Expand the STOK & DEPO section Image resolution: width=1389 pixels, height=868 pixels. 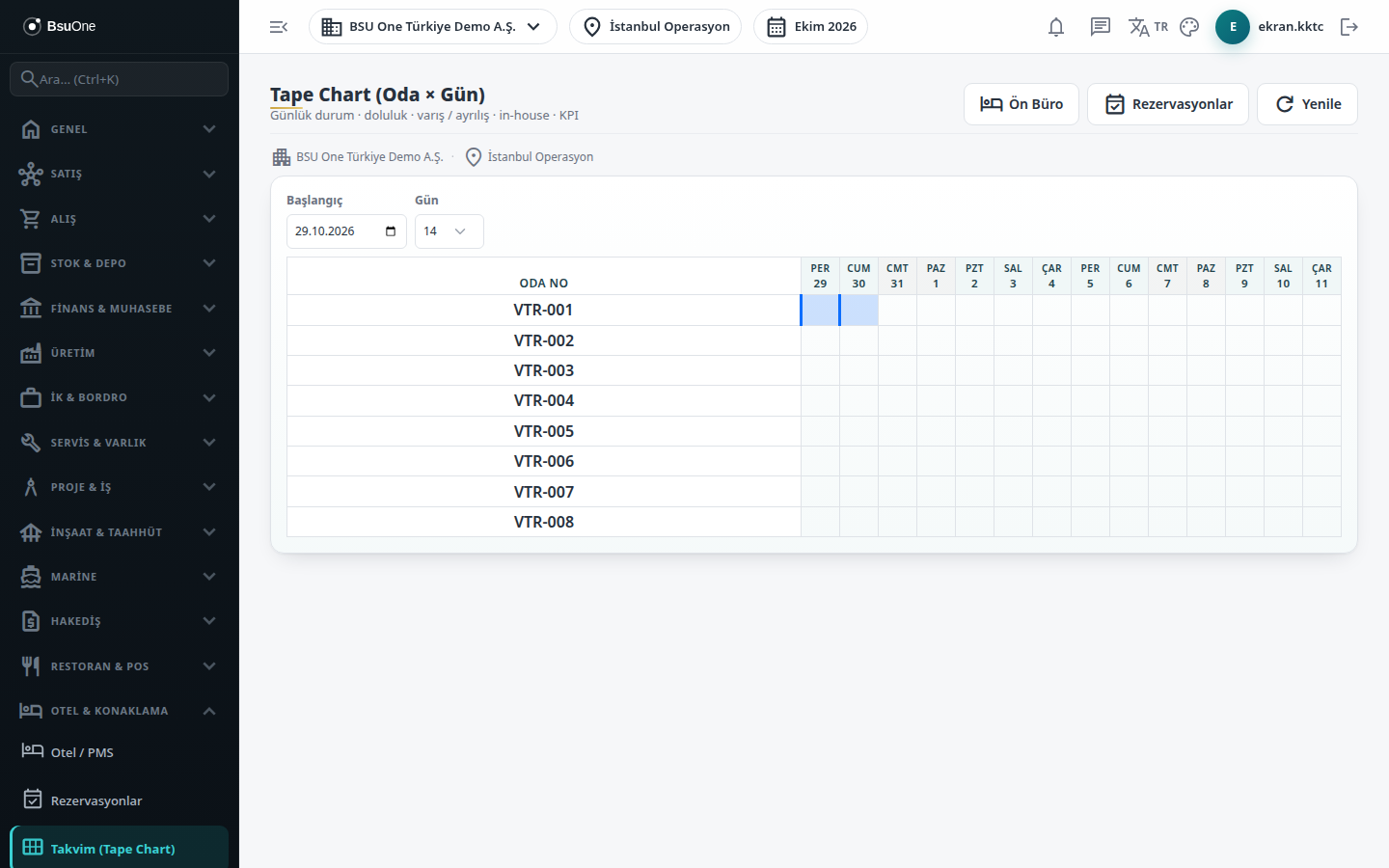tap(119, 263)
